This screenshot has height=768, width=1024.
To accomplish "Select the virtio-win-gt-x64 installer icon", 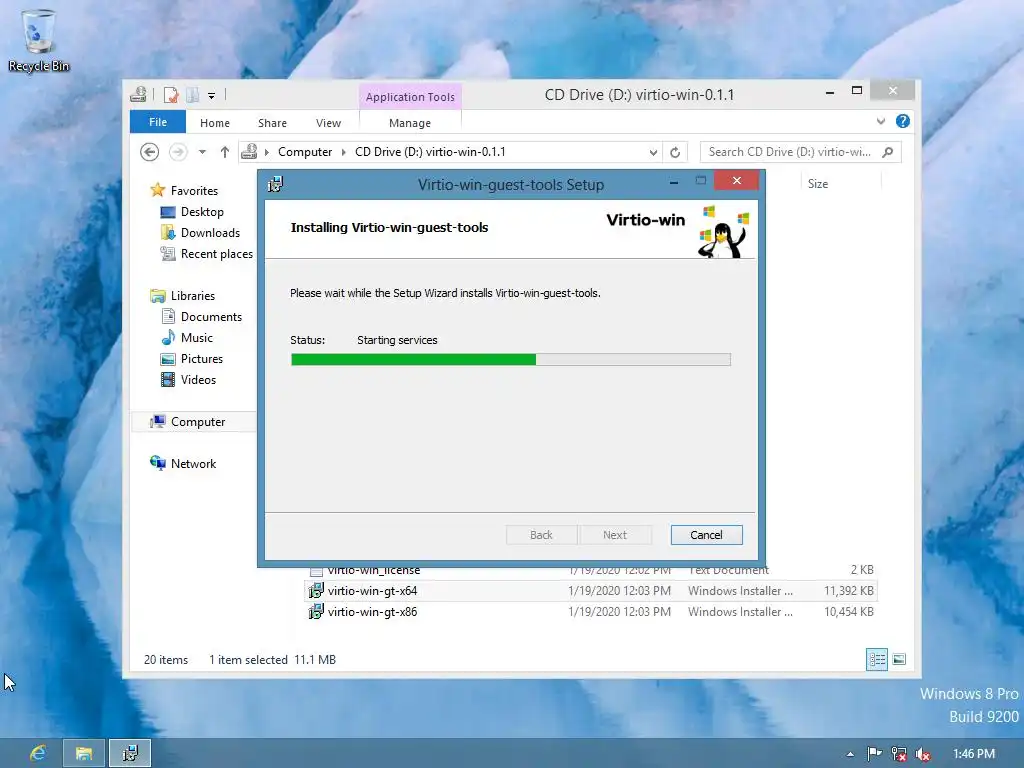I will [316, 591].
